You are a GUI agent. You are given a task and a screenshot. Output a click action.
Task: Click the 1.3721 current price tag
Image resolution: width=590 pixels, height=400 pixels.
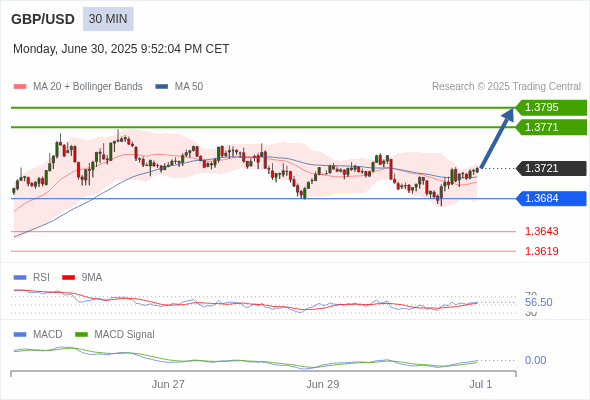[551, 168]
